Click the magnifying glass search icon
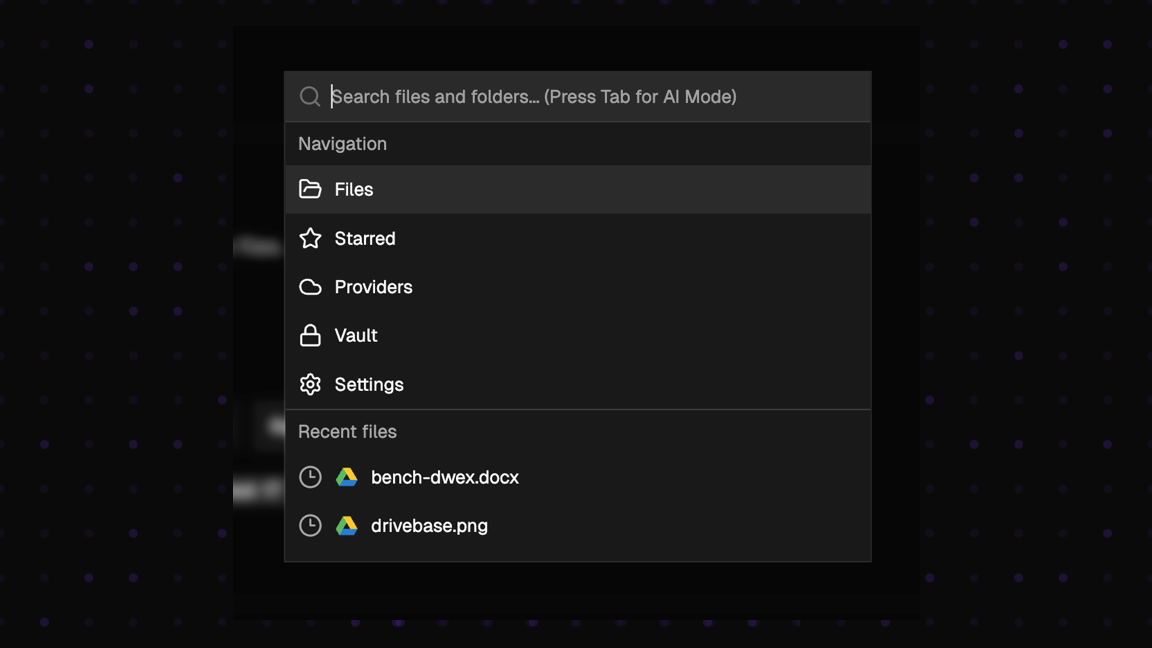 (310, 97)
